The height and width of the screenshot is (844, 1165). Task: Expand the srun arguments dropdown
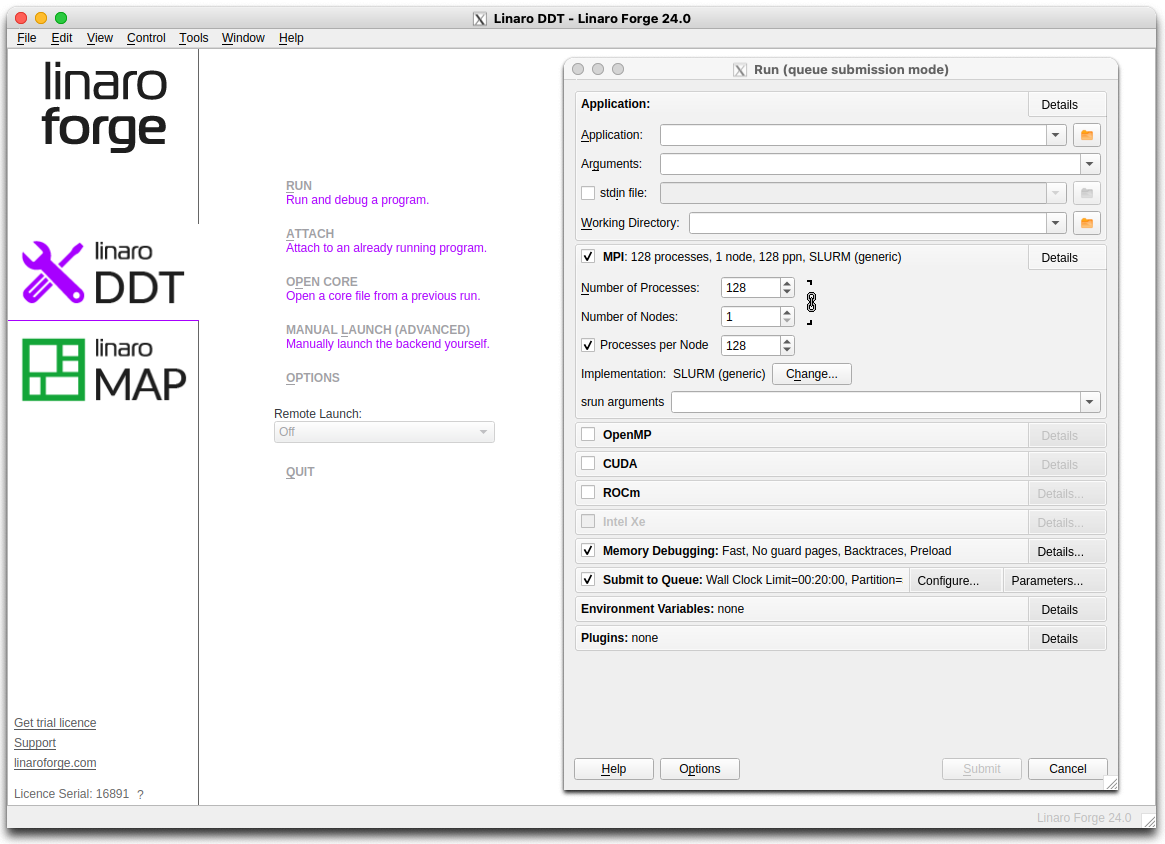point(1089,402)
